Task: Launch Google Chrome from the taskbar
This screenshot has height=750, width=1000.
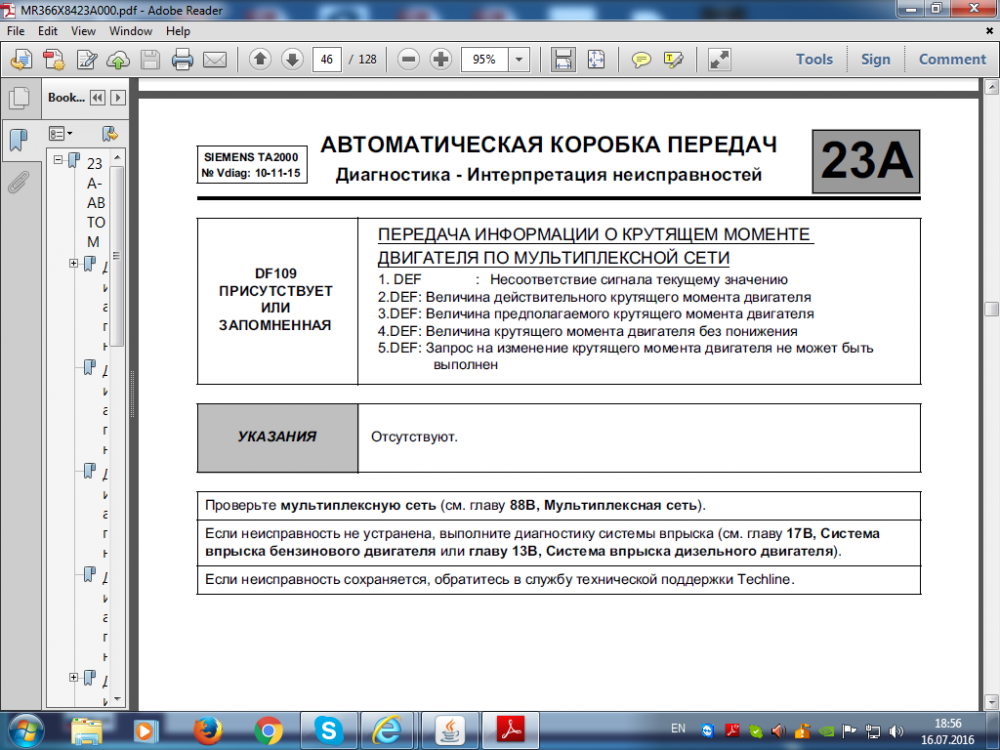Action: click(x=268, y=731)
